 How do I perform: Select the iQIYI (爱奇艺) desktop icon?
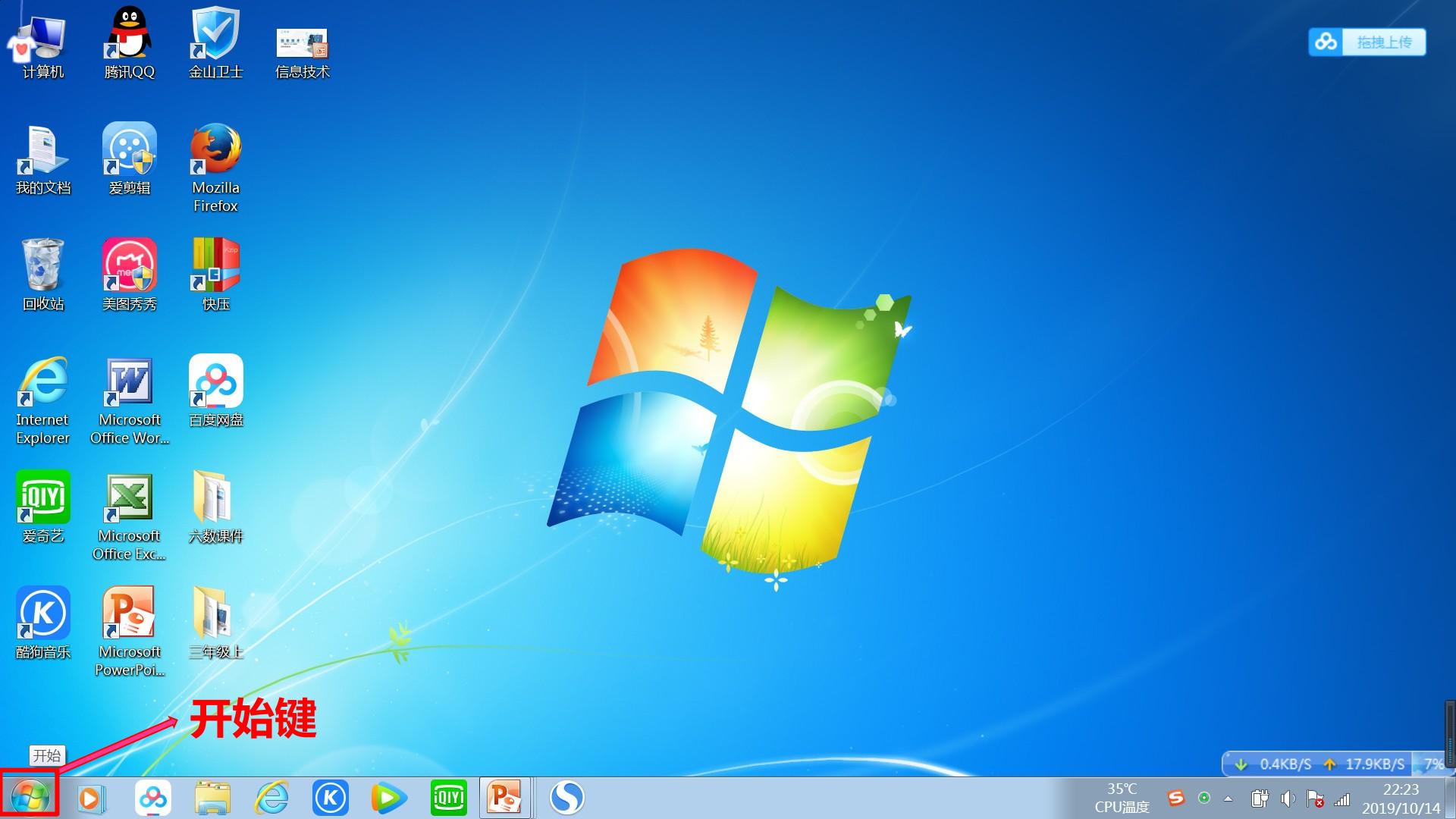point(43,507)
